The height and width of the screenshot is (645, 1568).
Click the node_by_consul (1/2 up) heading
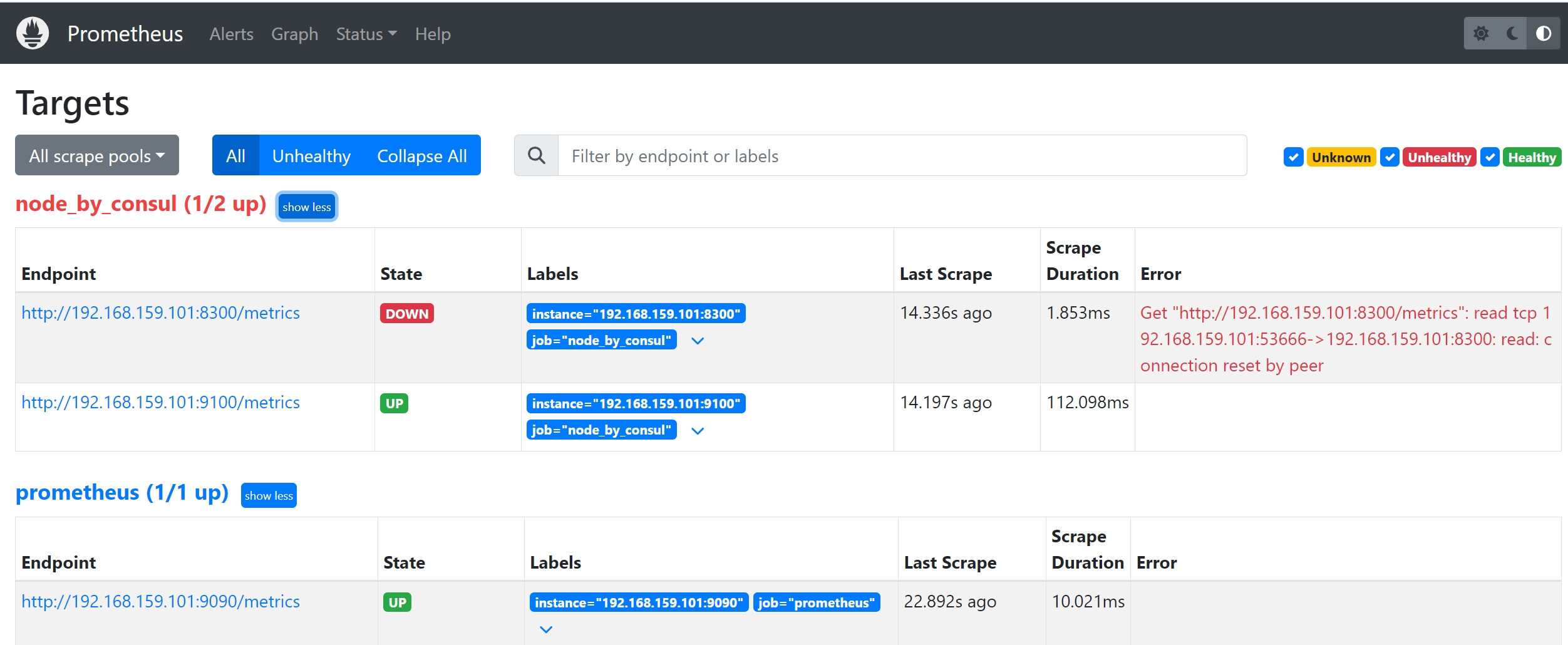(x=142, y=204)
